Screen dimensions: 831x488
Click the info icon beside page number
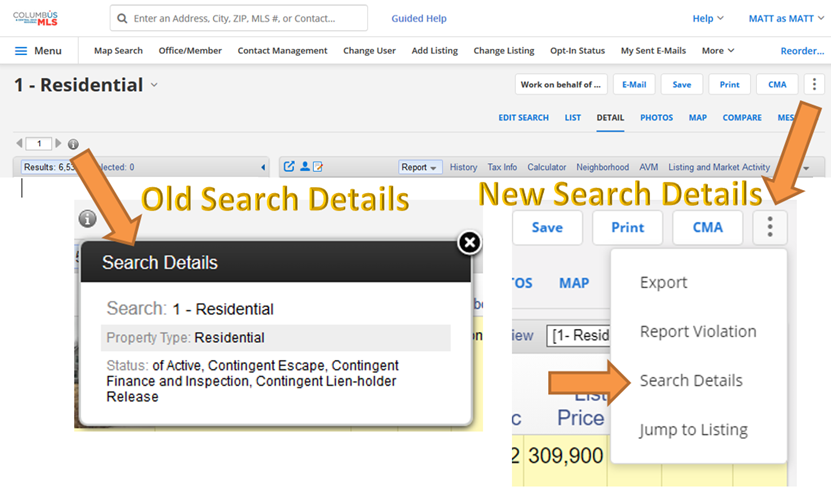click(x=73, y=144)
